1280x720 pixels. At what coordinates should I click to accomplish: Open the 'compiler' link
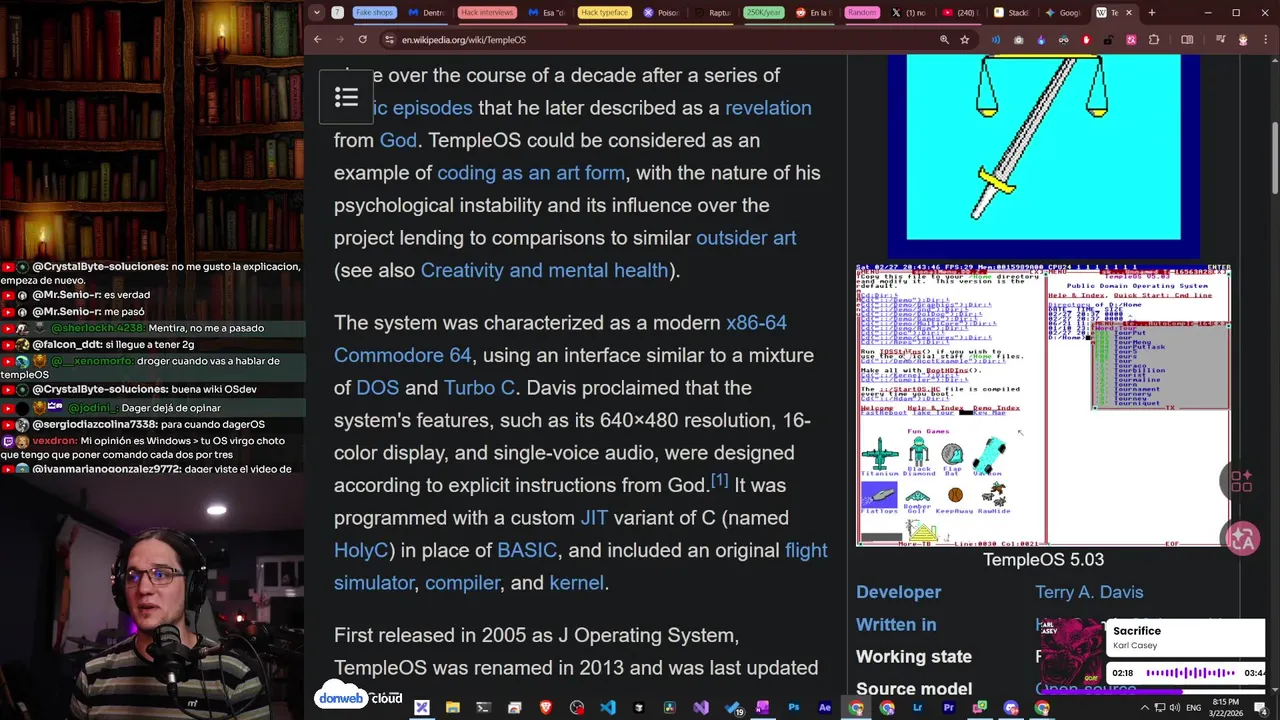pyautogui.click(x=462, y=582)
